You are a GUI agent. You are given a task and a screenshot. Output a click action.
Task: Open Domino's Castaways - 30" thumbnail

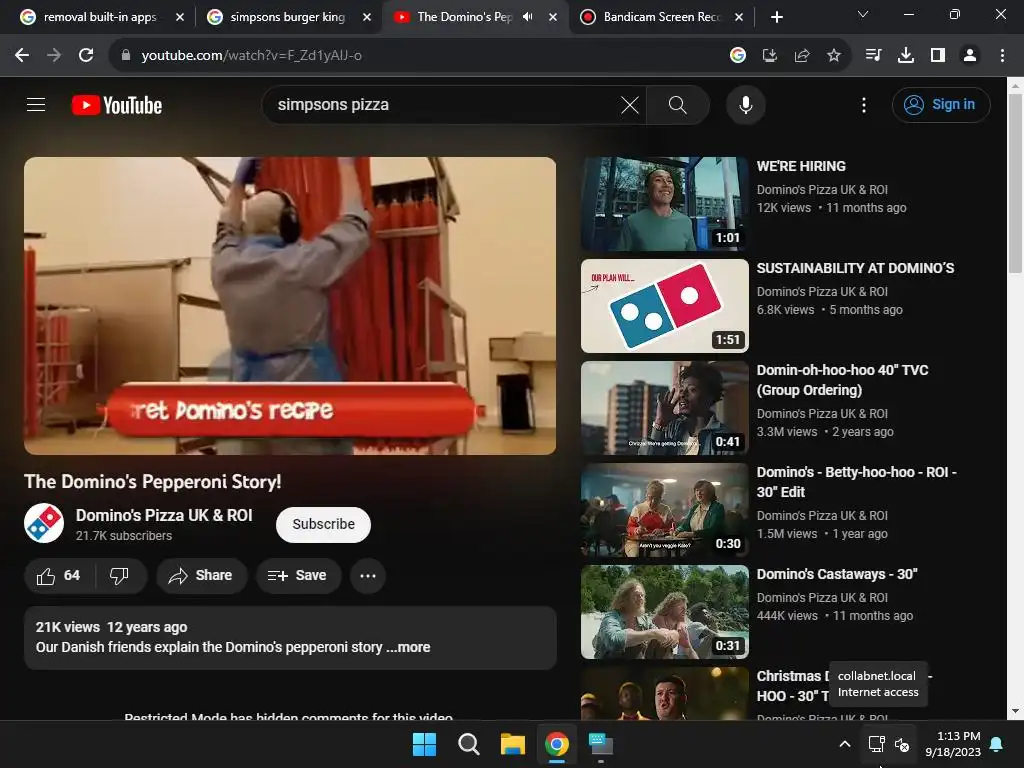click(x=665, y=612)
